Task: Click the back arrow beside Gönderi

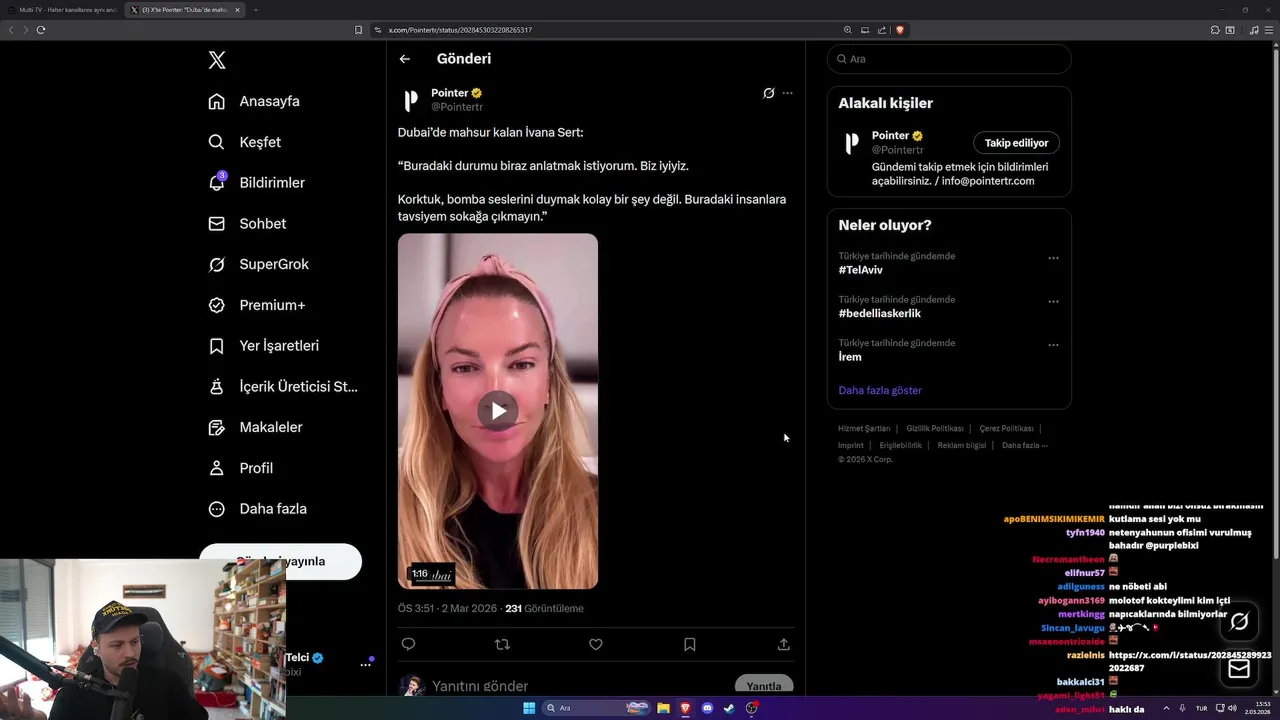Action: 405,59
